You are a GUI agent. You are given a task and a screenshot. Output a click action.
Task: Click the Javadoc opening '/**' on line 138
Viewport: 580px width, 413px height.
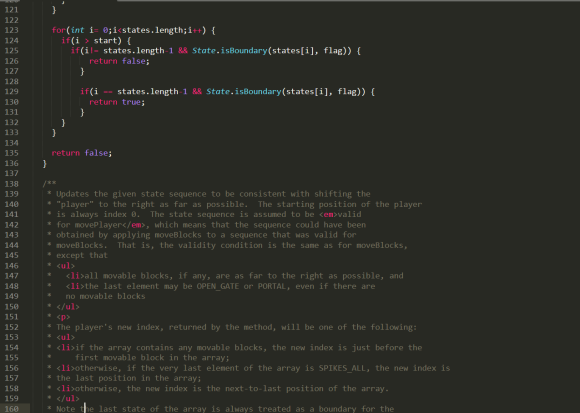point(49,183)
